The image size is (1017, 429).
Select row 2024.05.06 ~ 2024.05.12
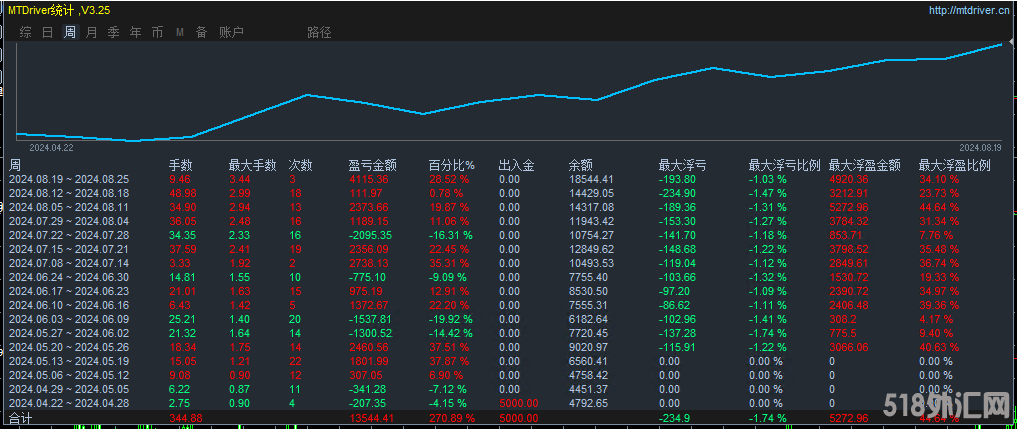point(506,375)
